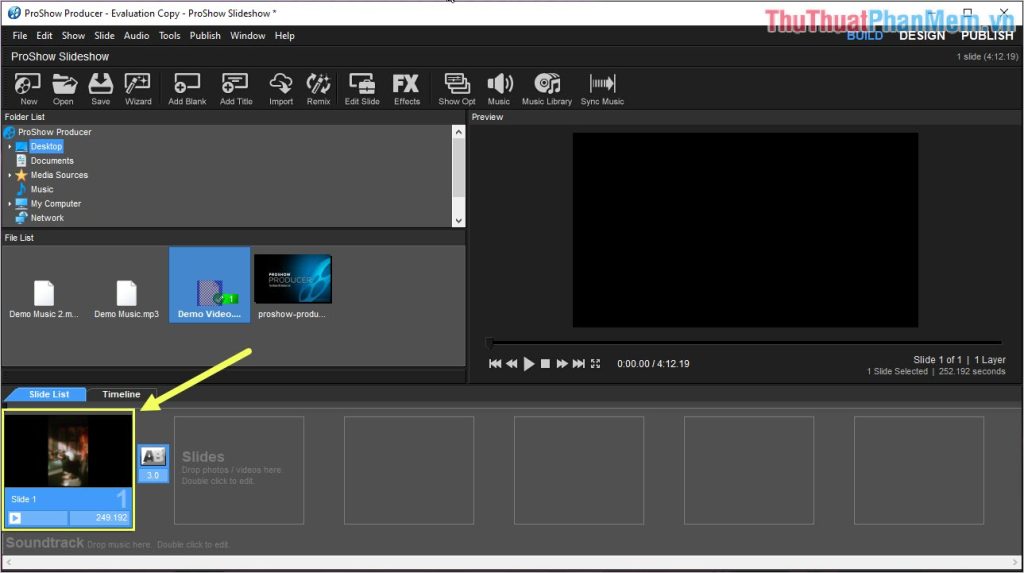Switch to the Timeline tab
This screenshot has width=1024, height=573.
(121, 395)
